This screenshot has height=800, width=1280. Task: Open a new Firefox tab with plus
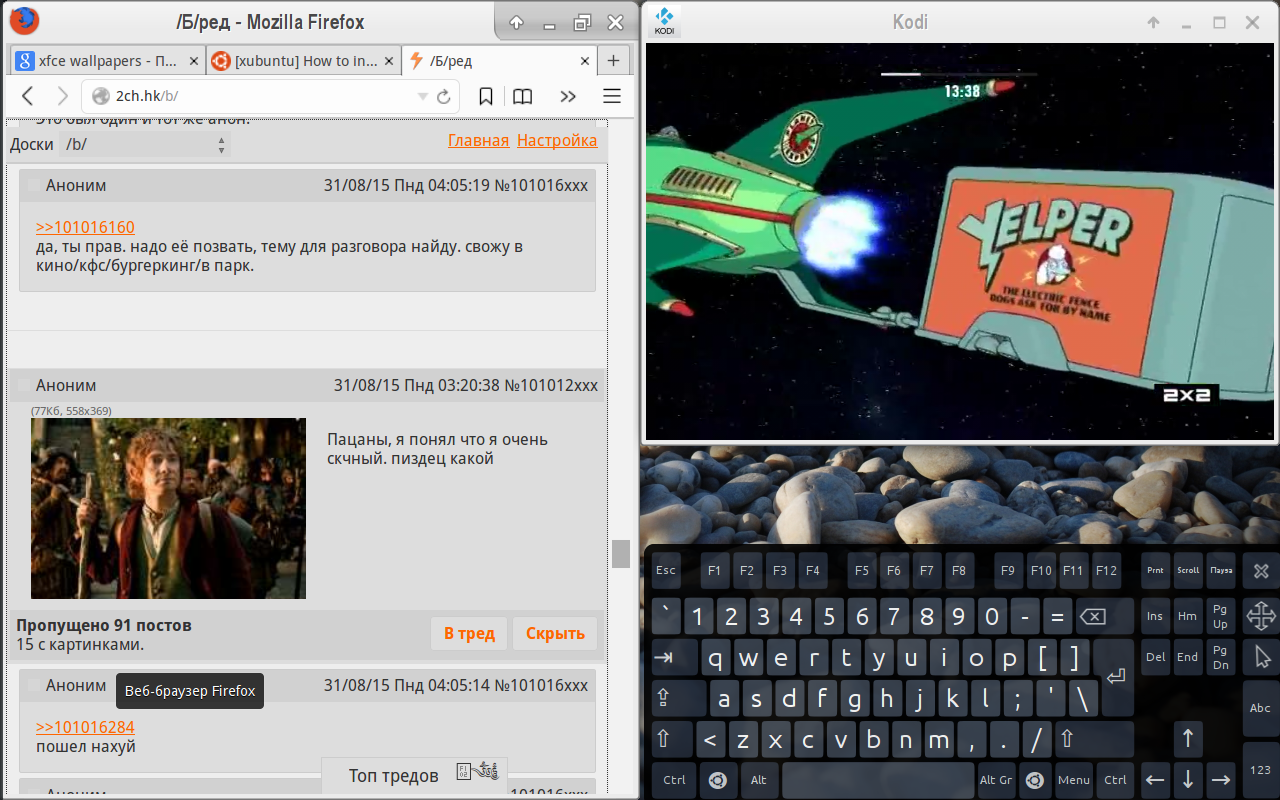(614, 60)
